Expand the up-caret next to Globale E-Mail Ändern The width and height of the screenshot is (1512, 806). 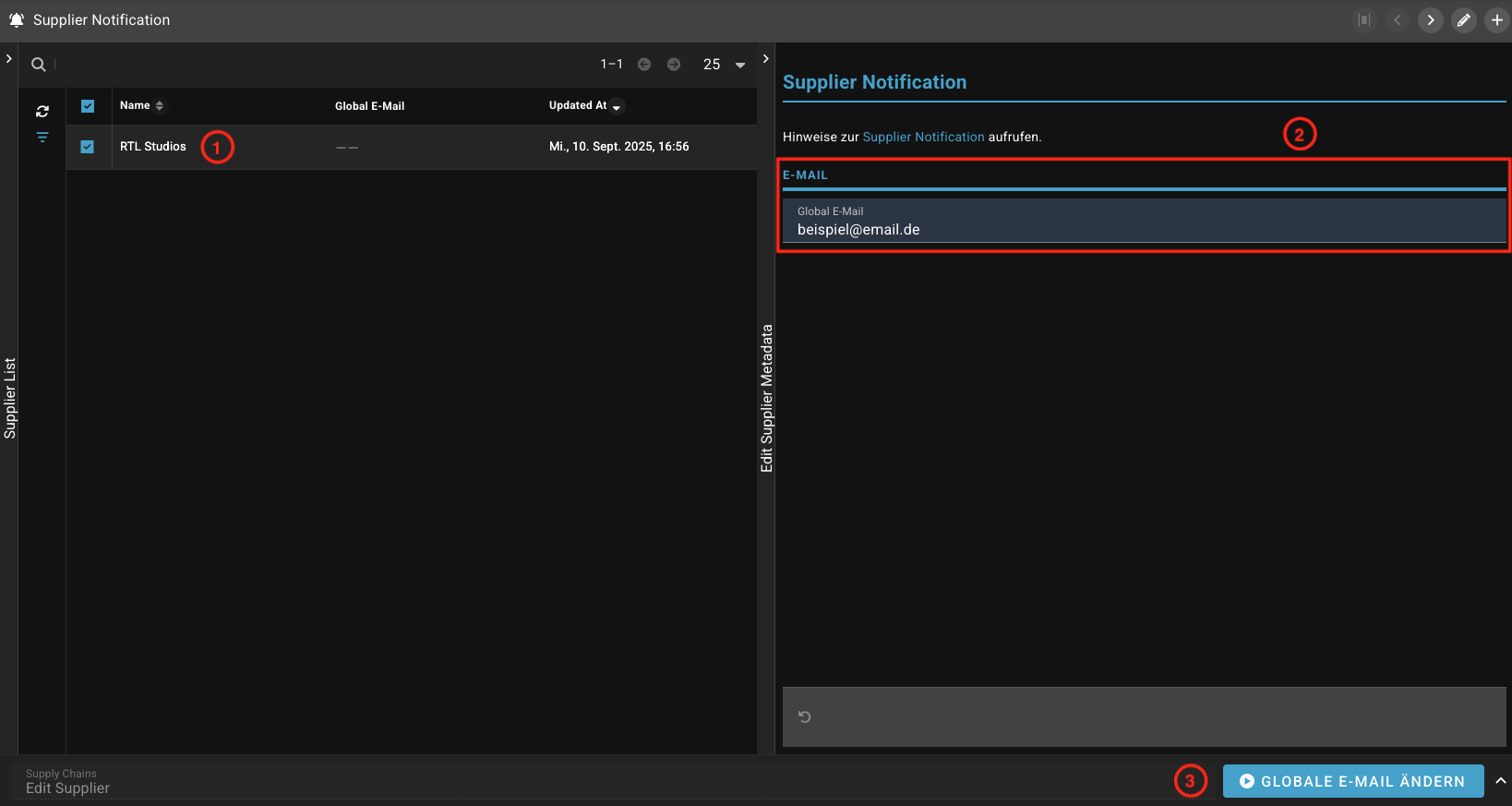tap(1500, 781)
